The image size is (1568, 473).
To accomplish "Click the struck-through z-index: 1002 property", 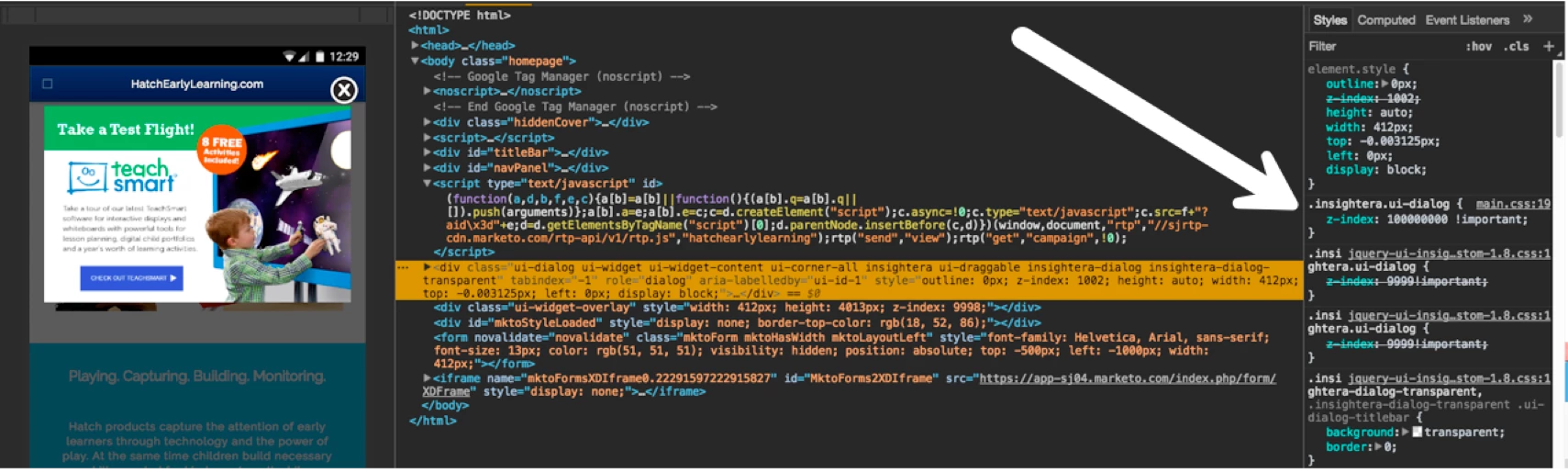I will pos(1373,98).
